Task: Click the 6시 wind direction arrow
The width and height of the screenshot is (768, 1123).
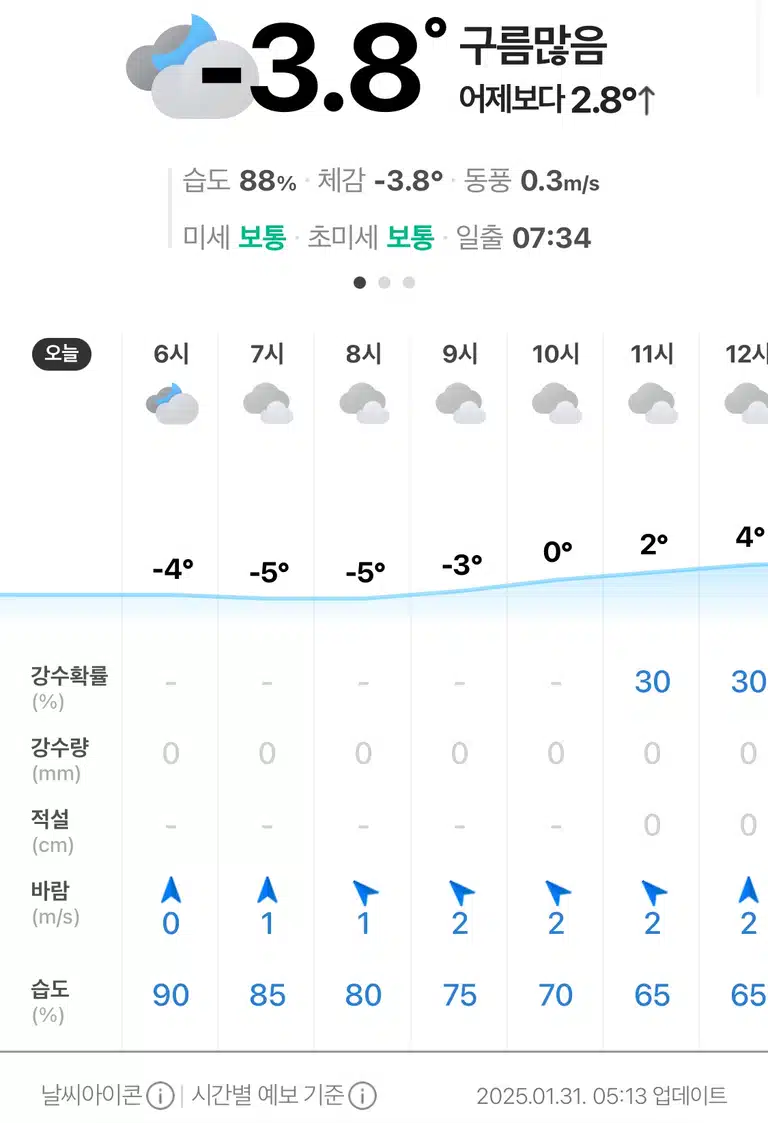Action: click(171, 890)
